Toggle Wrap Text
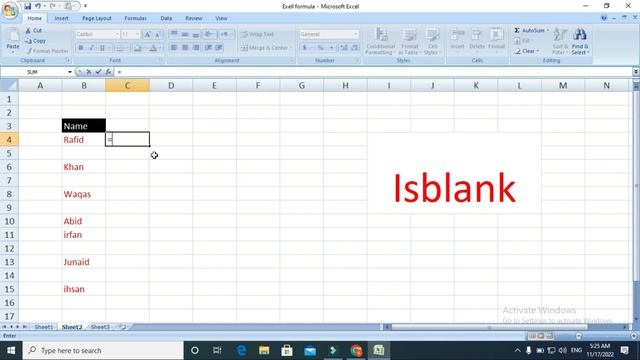Image resolution: width=640 pixels, height=360 pixels. [x=257, y=34]
